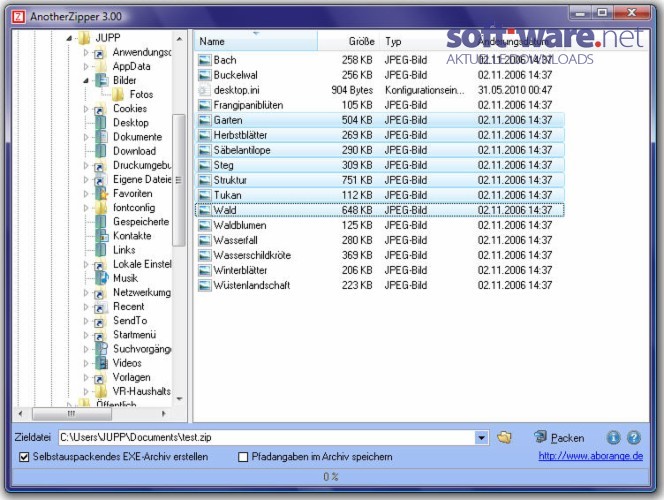664x500 pixels.
Task: Click the Steg image icon
Action: pyautogui.click(x=205, y=165)
